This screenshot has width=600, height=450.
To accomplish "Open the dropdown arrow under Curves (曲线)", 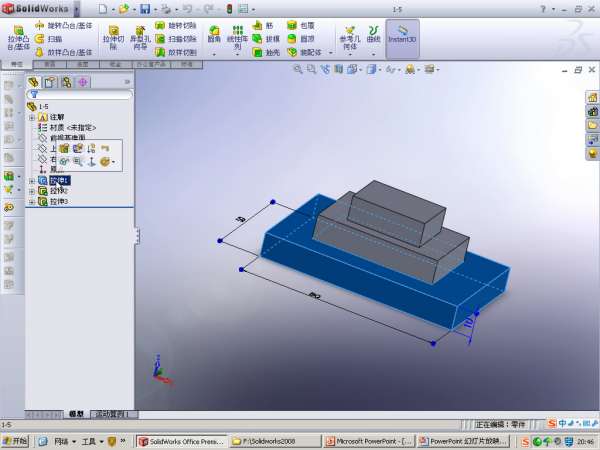I will click(x=373, y=55).
